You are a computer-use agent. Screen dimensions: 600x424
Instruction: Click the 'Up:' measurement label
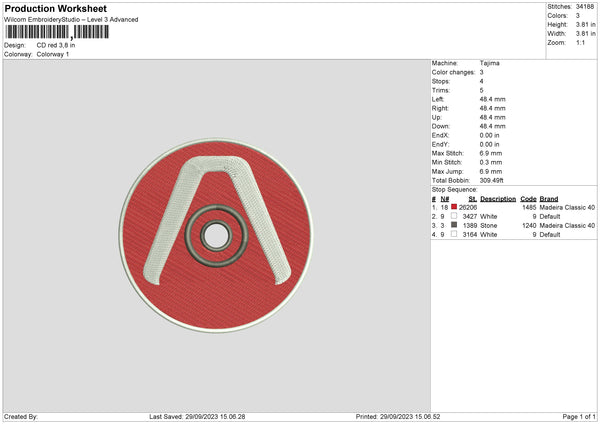tap(437, 117)
